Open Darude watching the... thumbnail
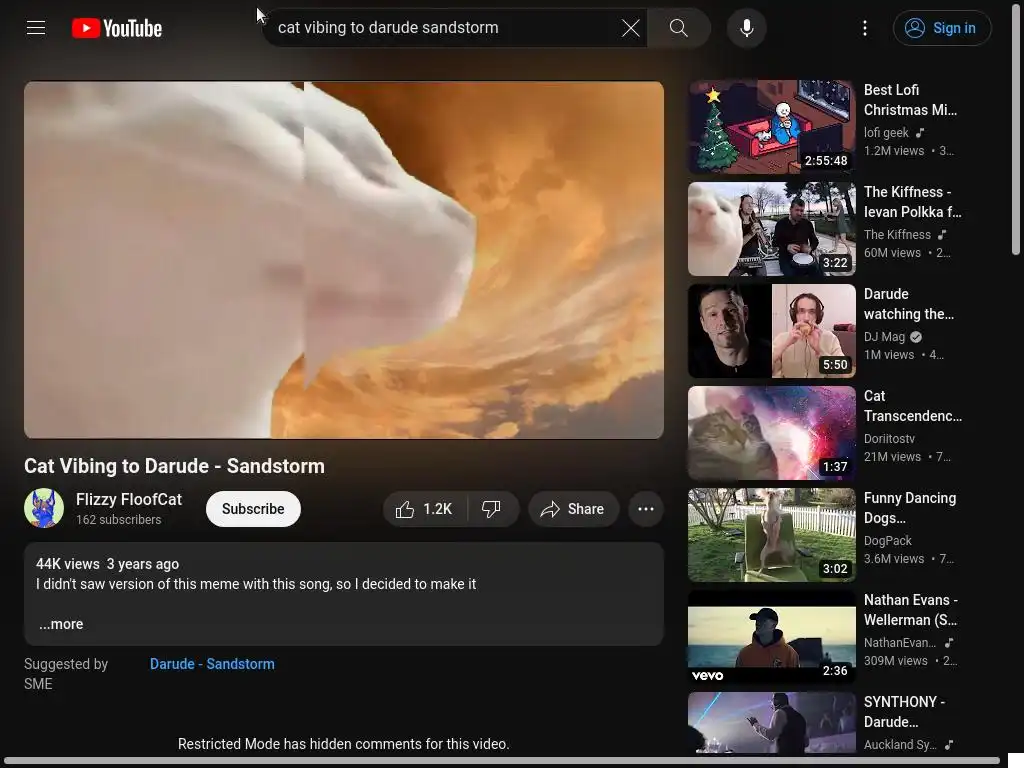The height and width of the screenshot is (768, 1024). 772,330
